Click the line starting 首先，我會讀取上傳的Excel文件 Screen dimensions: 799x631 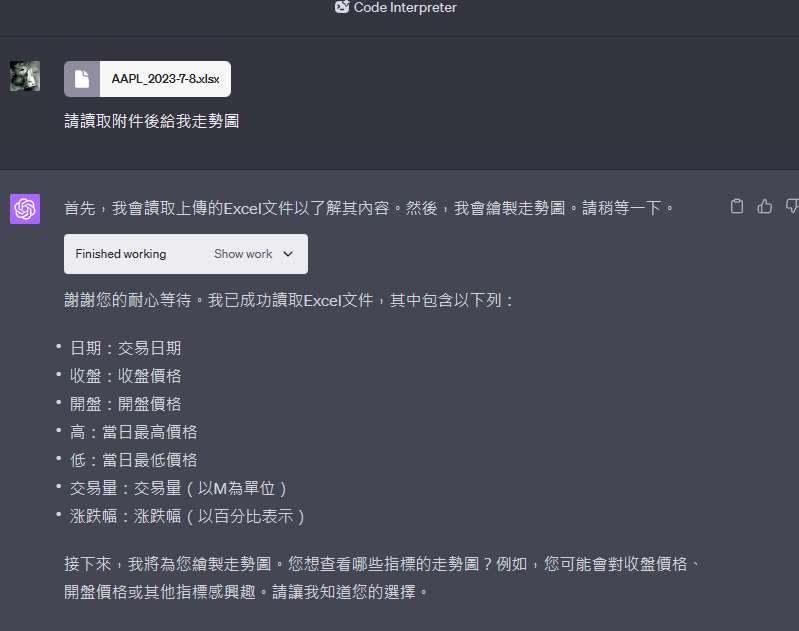tap(369, 208)
